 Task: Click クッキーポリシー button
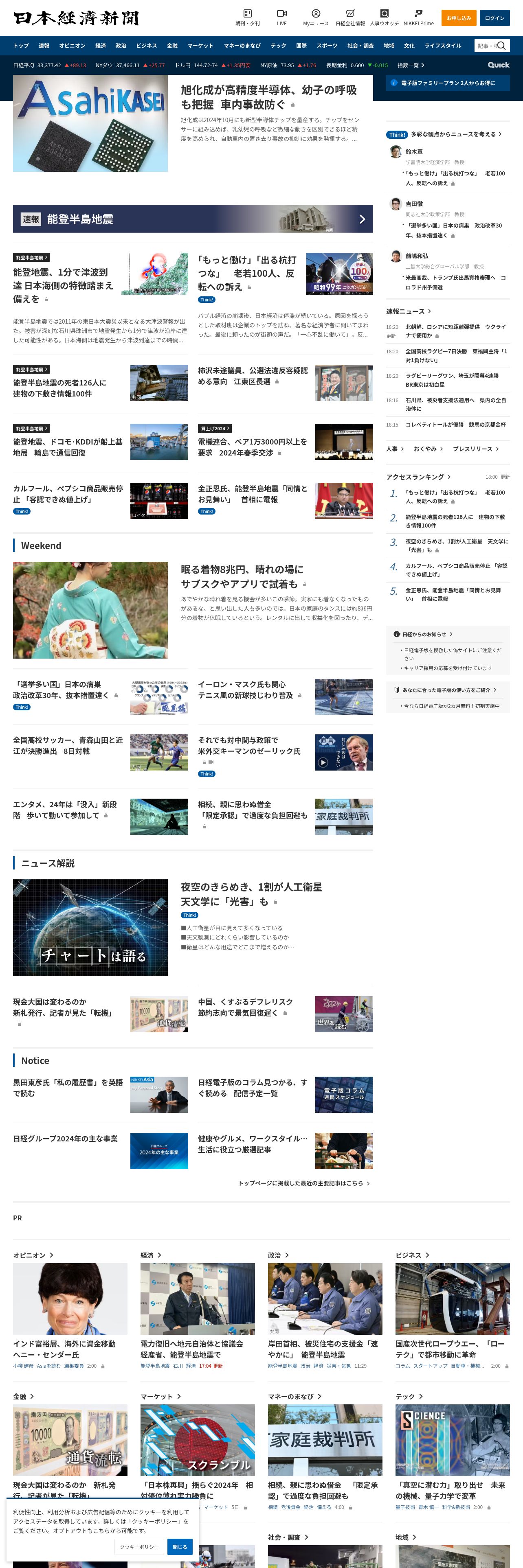click(x=139, y=1547)
